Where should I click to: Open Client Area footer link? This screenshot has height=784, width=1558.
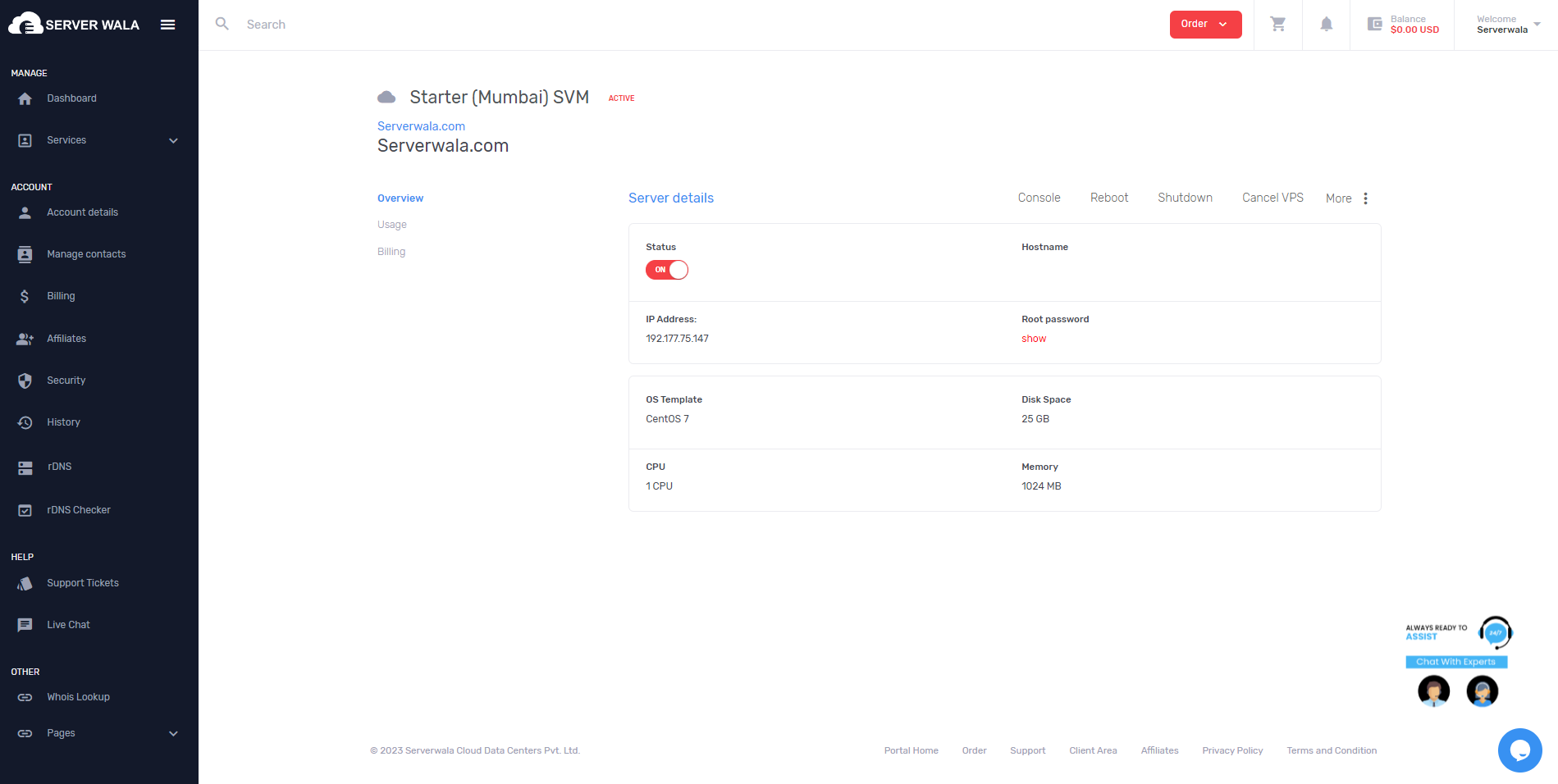(1093, 750)
